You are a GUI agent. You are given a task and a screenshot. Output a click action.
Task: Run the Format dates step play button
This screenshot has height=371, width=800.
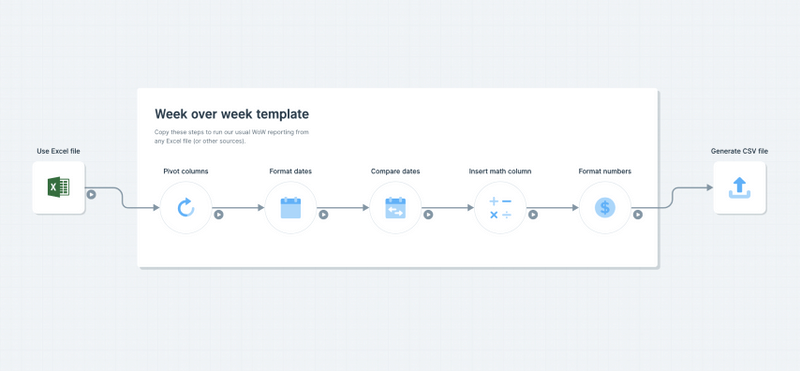pos(323,215)
